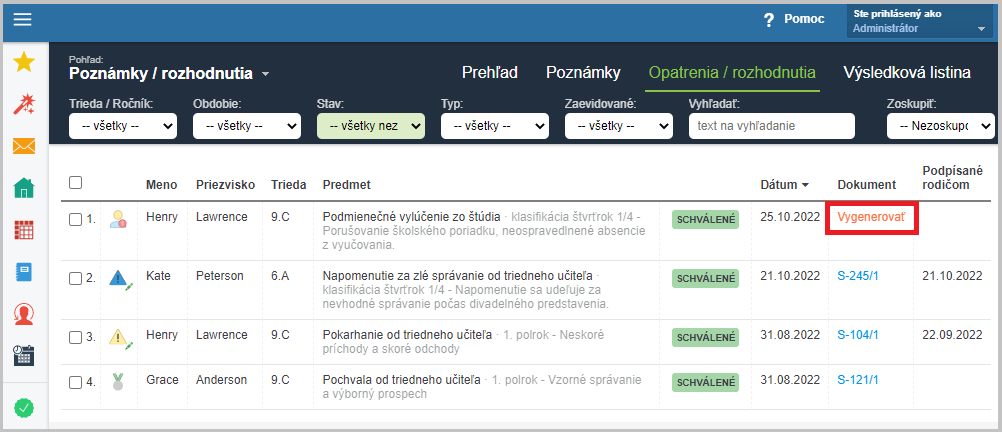Open the Administrátor account dropdown
1002x432 pixels.
click(x=920, y=22)
